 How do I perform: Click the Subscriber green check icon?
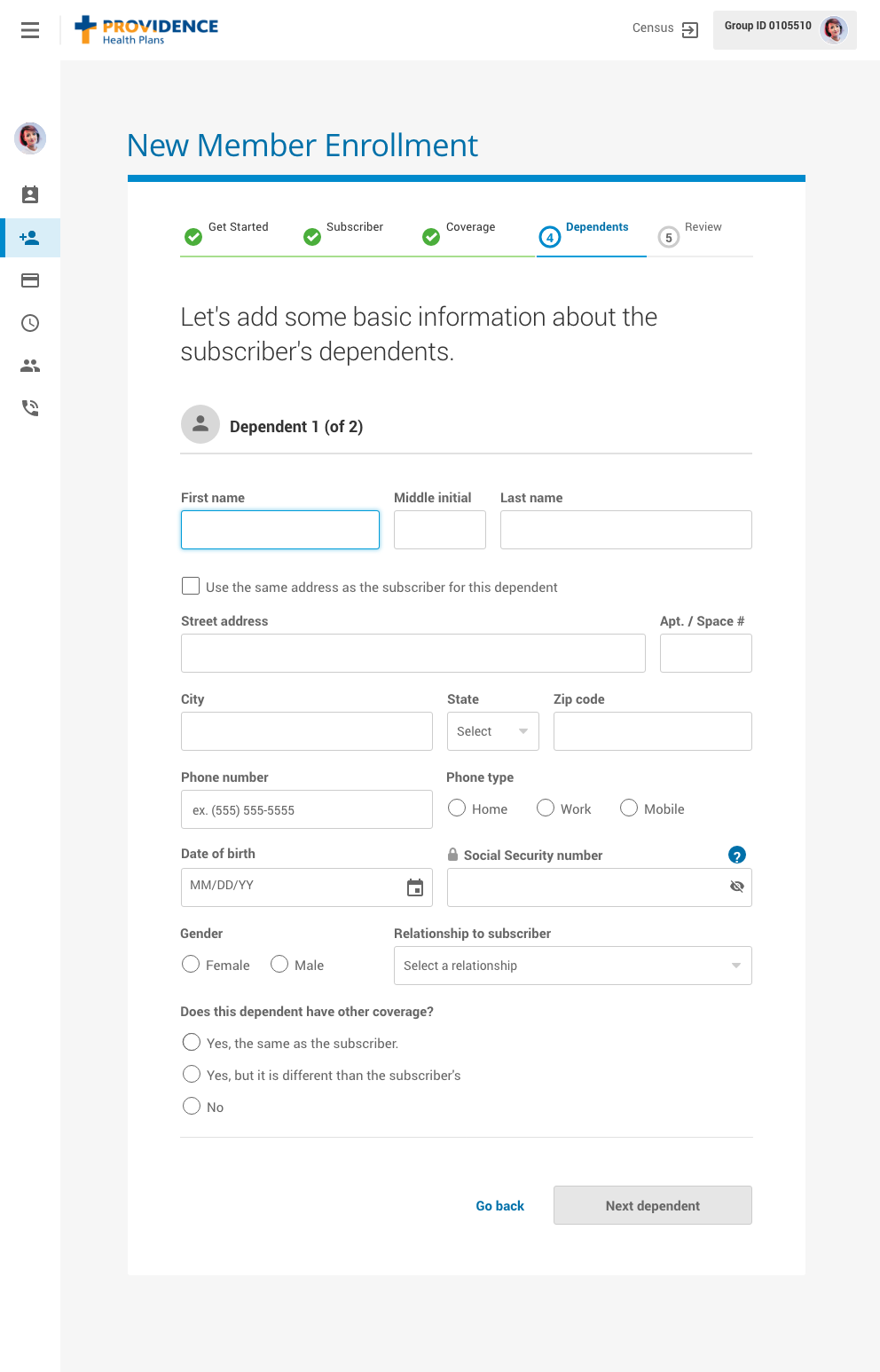click(312, 237)
